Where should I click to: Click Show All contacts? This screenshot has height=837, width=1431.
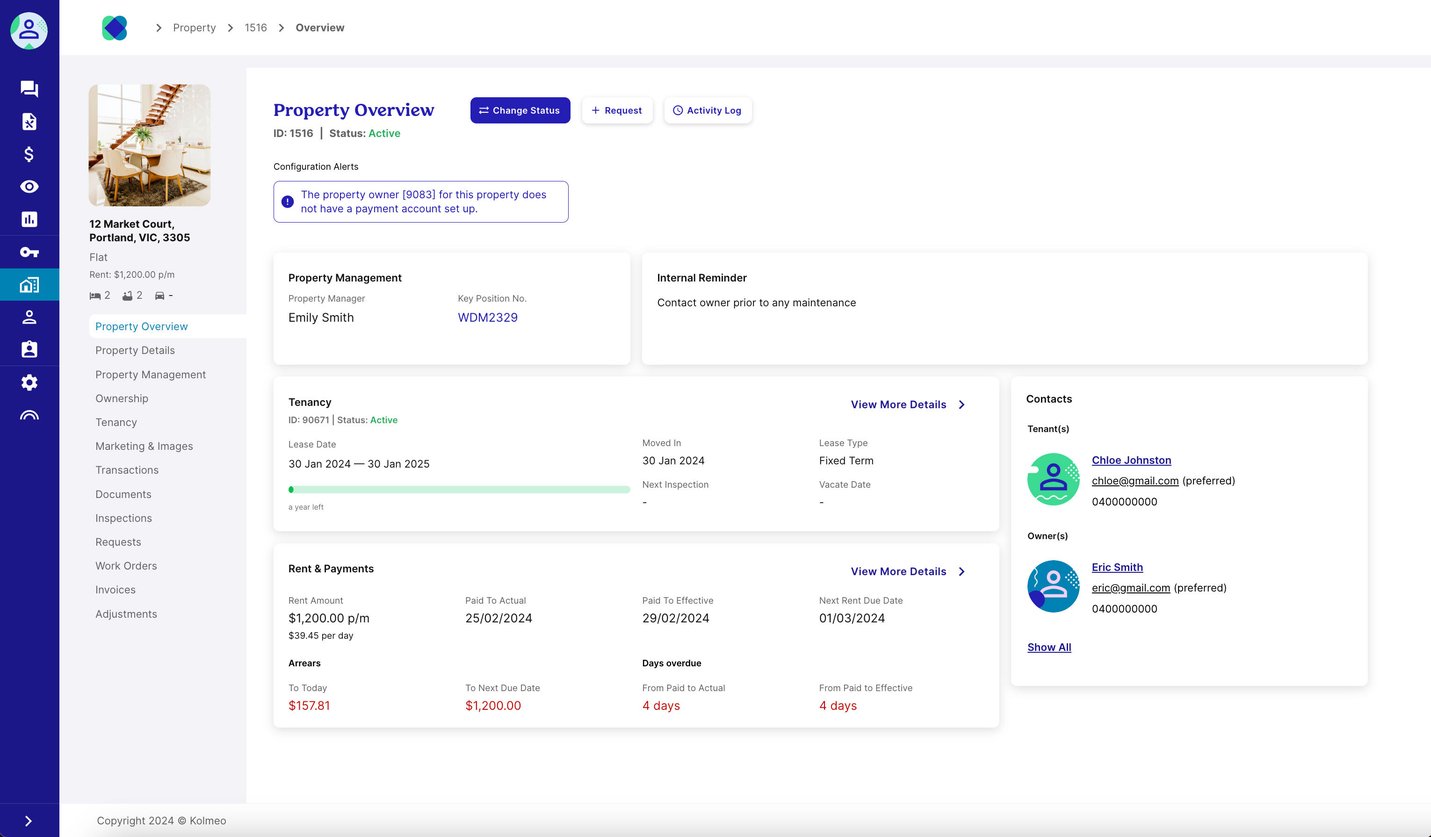tap(1049, 647)
